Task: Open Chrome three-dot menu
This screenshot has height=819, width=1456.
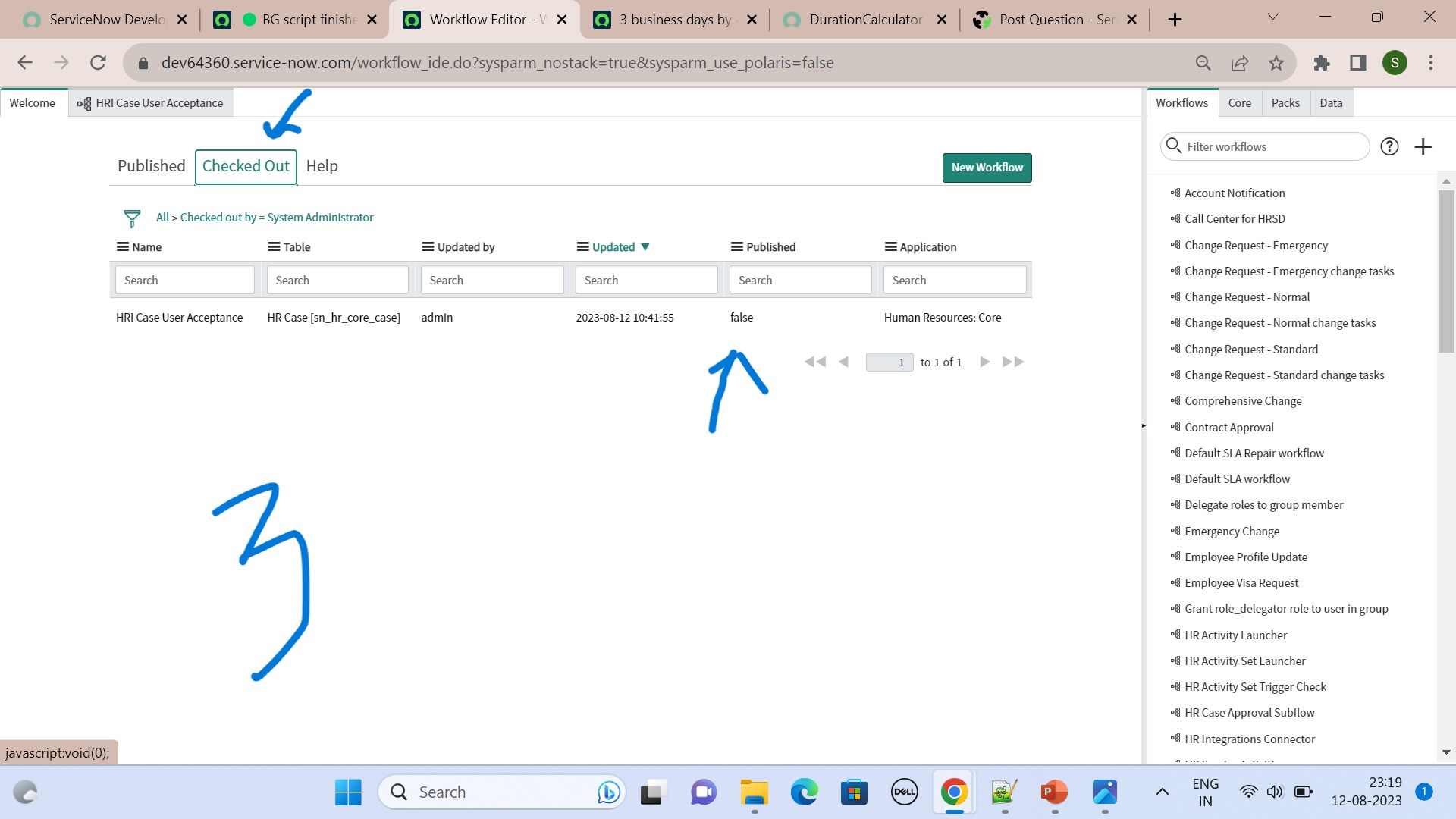Action: 1431,63
